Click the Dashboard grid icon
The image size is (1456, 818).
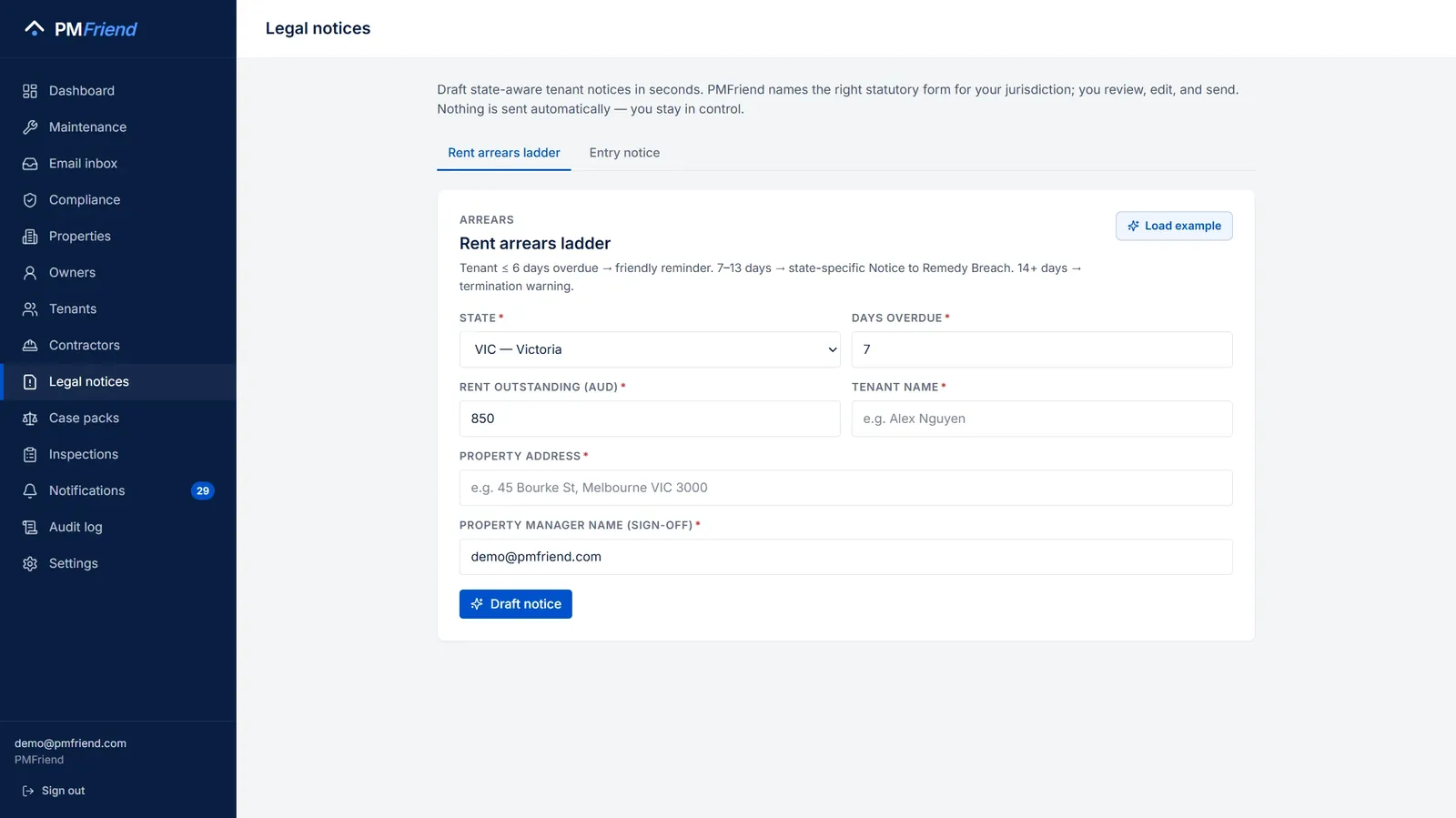point(30,91)
